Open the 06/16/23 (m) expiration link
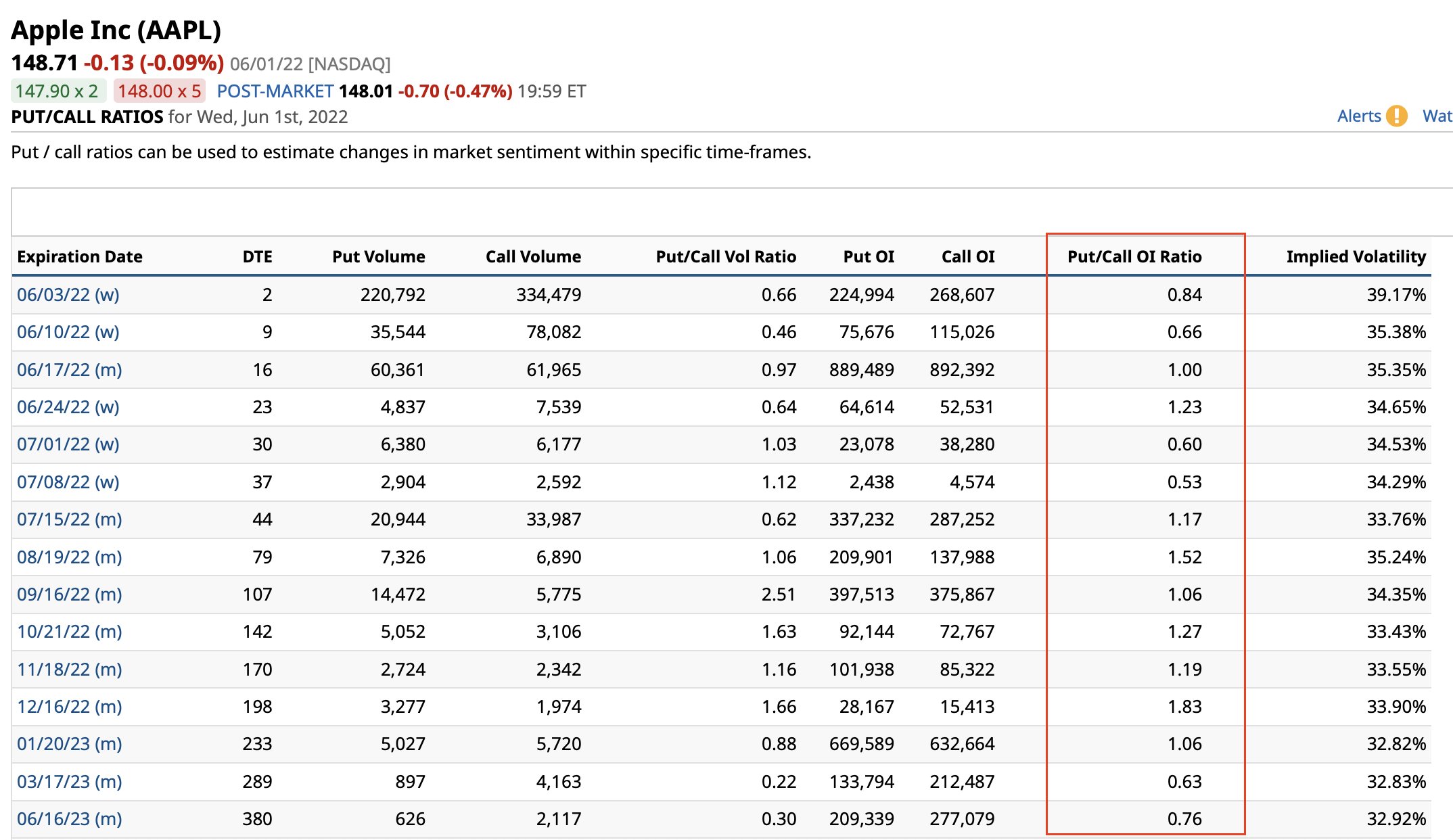1453x840 pixels. tap(70, 819)
